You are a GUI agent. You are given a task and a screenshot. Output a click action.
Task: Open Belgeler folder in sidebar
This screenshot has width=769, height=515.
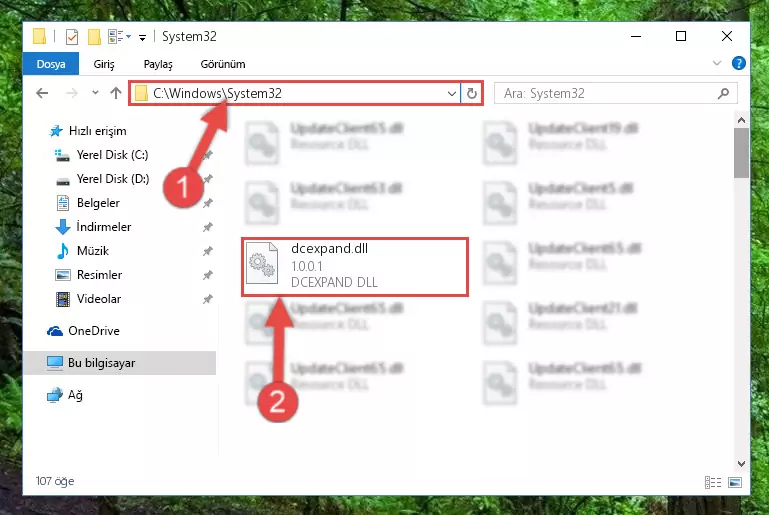tap(98, 203)
